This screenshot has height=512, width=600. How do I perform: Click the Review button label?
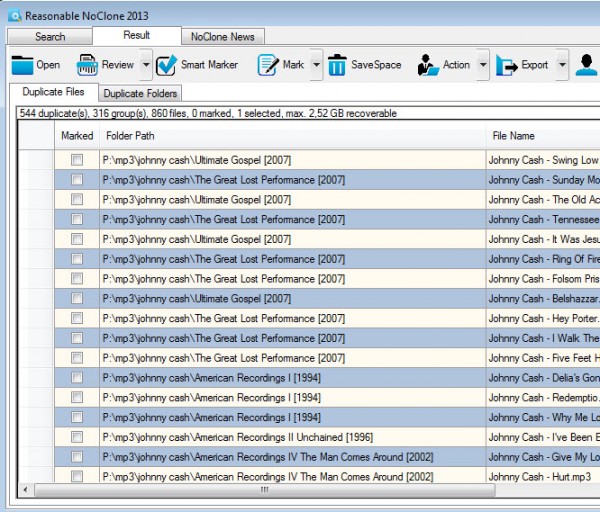[x=118, y=65]
